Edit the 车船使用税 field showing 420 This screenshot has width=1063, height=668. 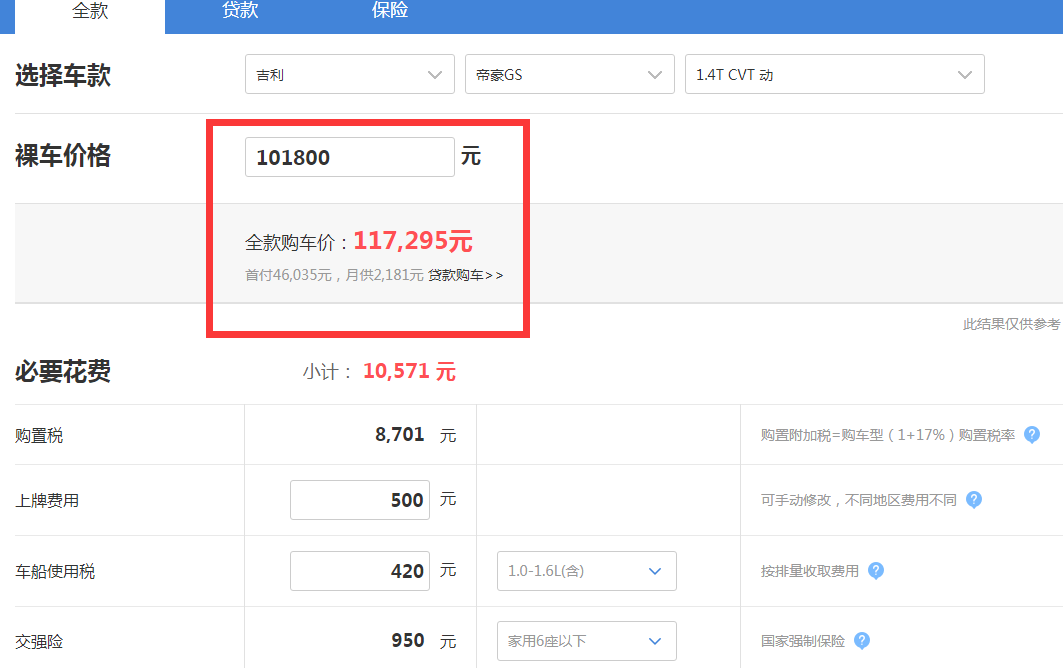click(x=360, y=570)
